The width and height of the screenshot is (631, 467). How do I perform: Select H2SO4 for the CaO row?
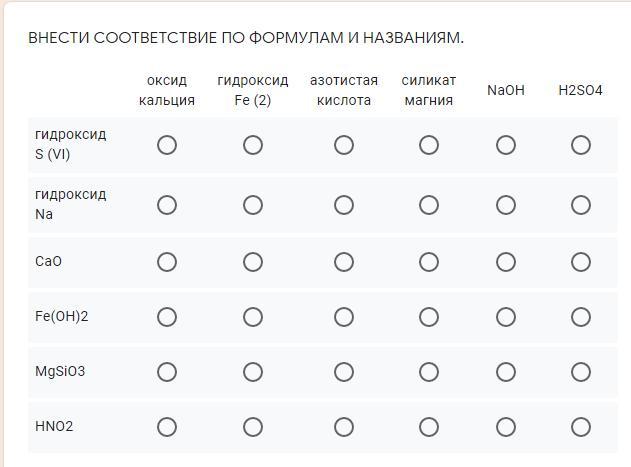coord(581,262)
